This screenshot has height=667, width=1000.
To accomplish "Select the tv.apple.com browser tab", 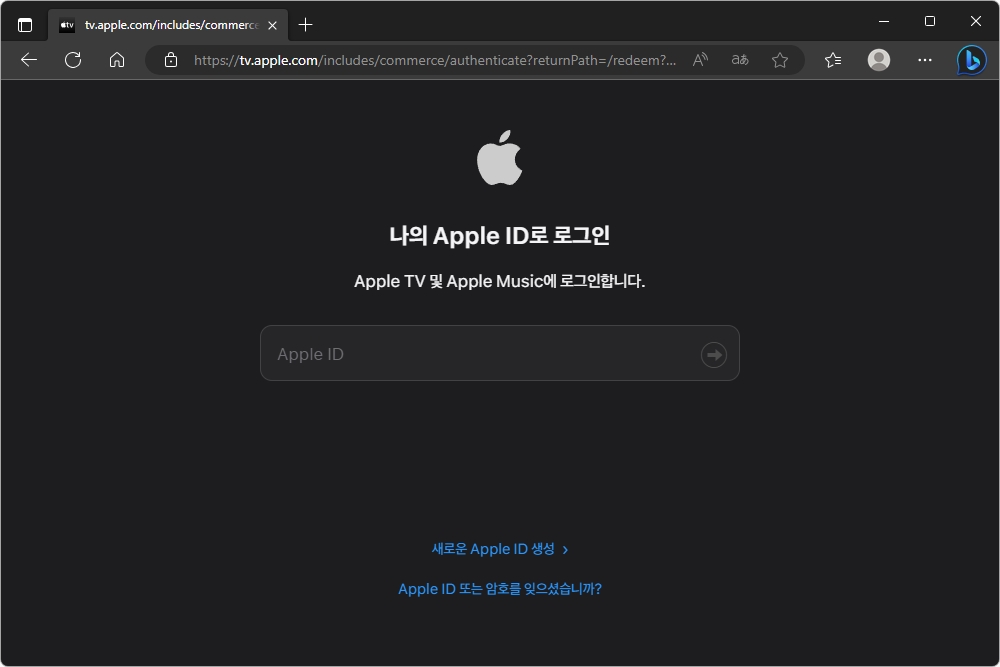I will 168,25.
